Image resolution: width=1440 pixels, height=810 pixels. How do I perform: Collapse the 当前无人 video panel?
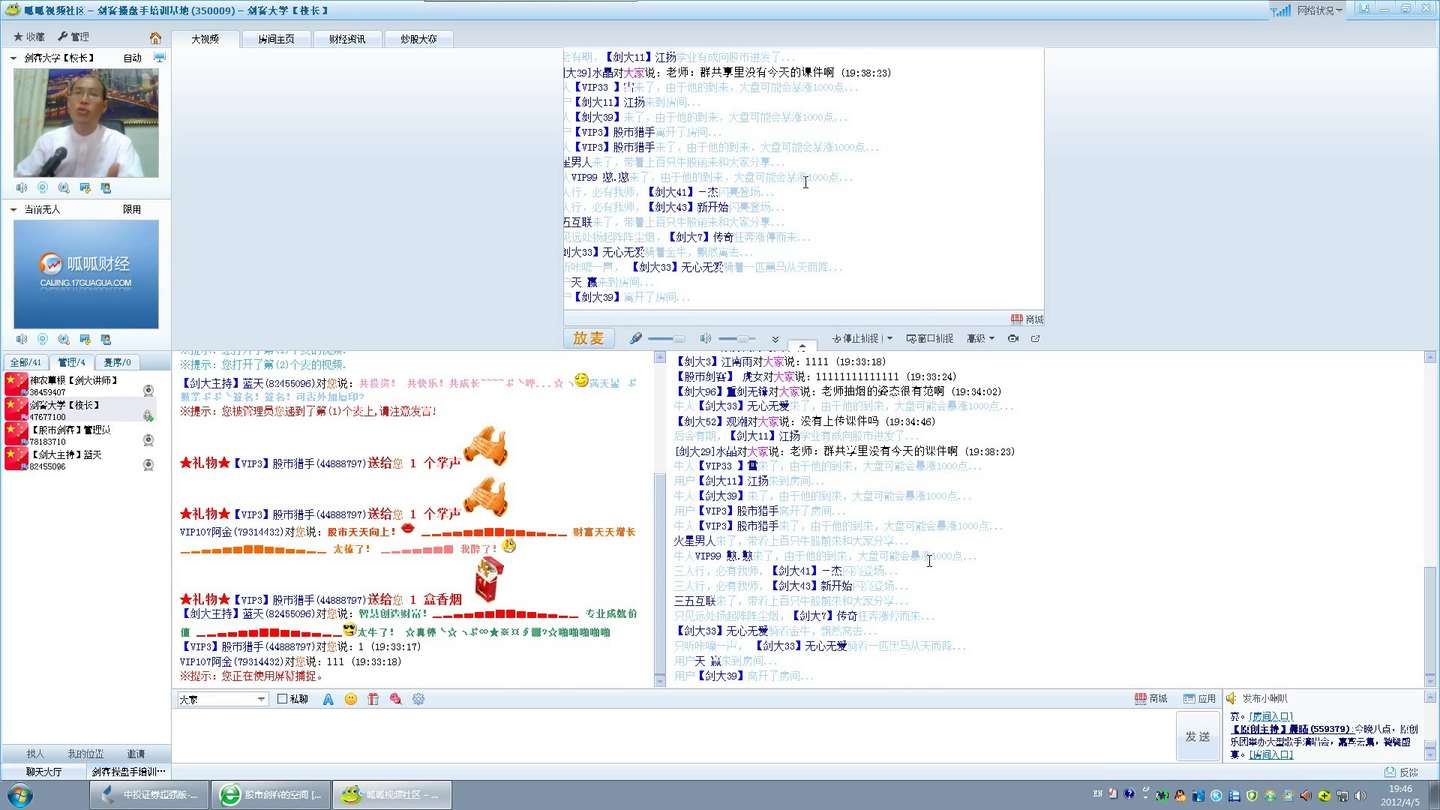click(13, 210)
